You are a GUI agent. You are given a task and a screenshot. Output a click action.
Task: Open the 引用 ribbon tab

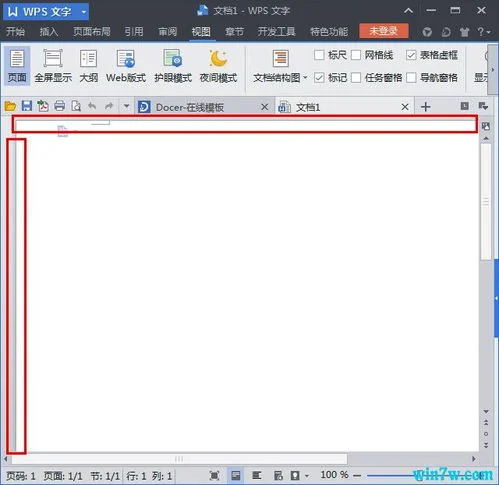point(134,32)
